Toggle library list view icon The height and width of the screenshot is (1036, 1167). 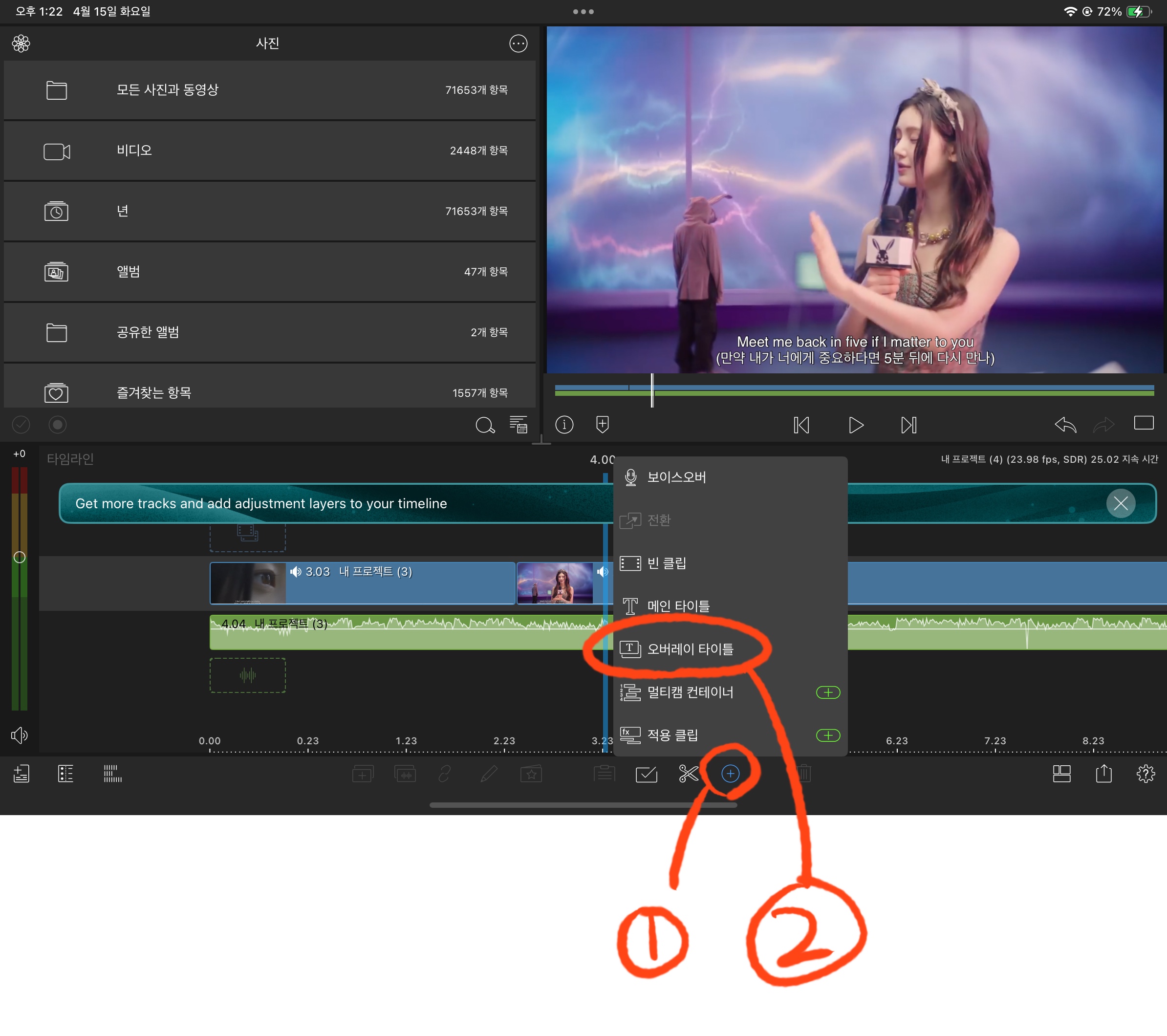pos(519,425)
